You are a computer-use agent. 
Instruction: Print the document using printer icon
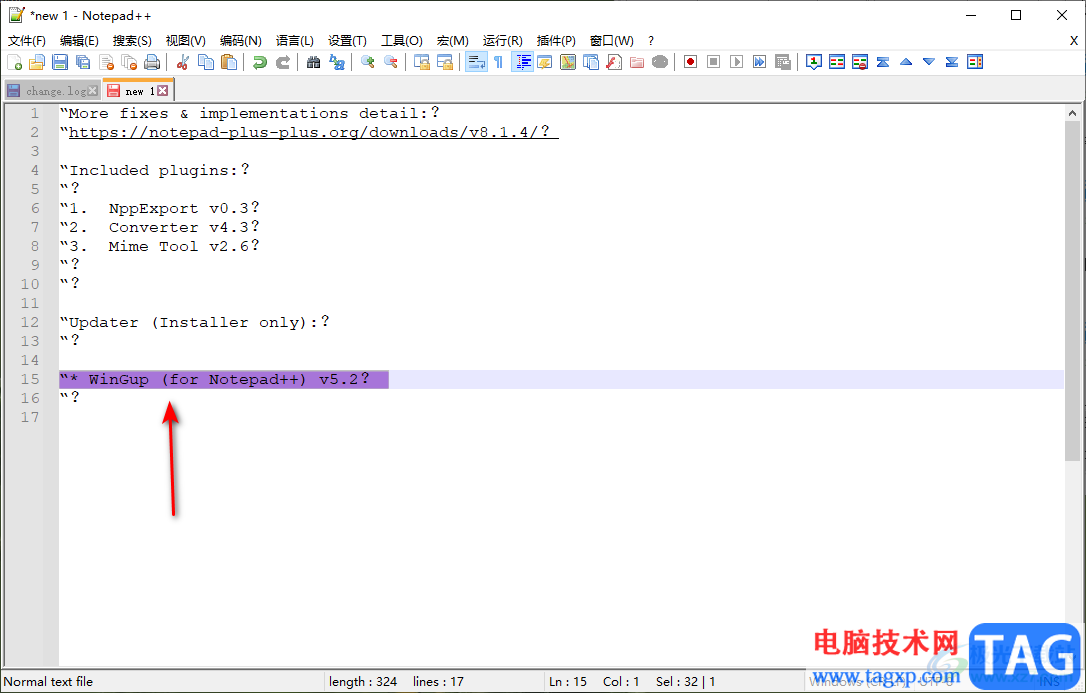tap(152, 62)
